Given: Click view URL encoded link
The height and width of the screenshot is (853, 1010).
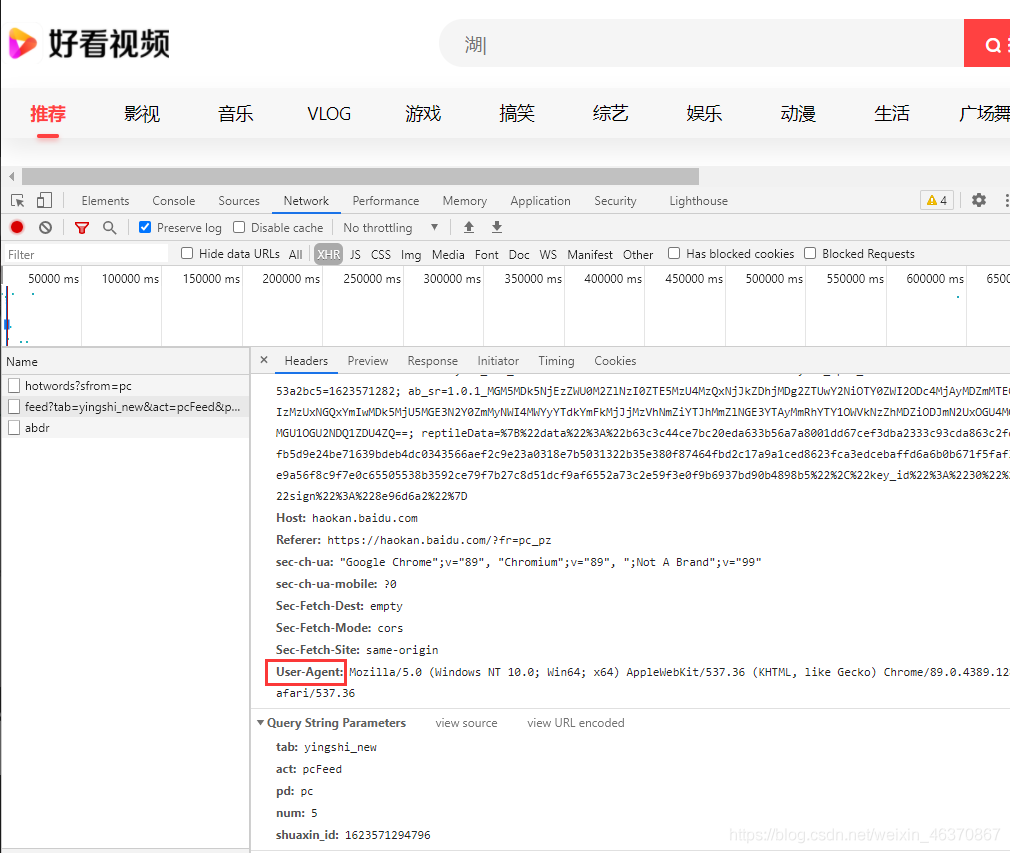Looking at the screenshot, I should tap(575, 723).
